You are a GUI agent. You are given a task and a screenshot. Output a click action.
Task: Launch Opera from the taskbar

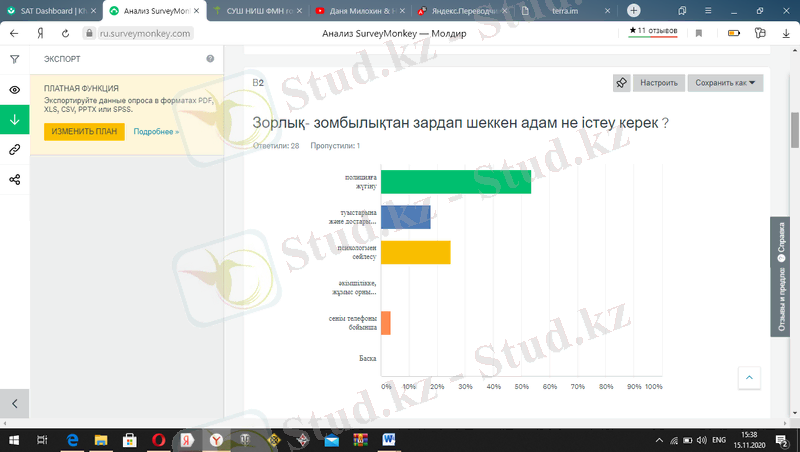coord(158,440)
